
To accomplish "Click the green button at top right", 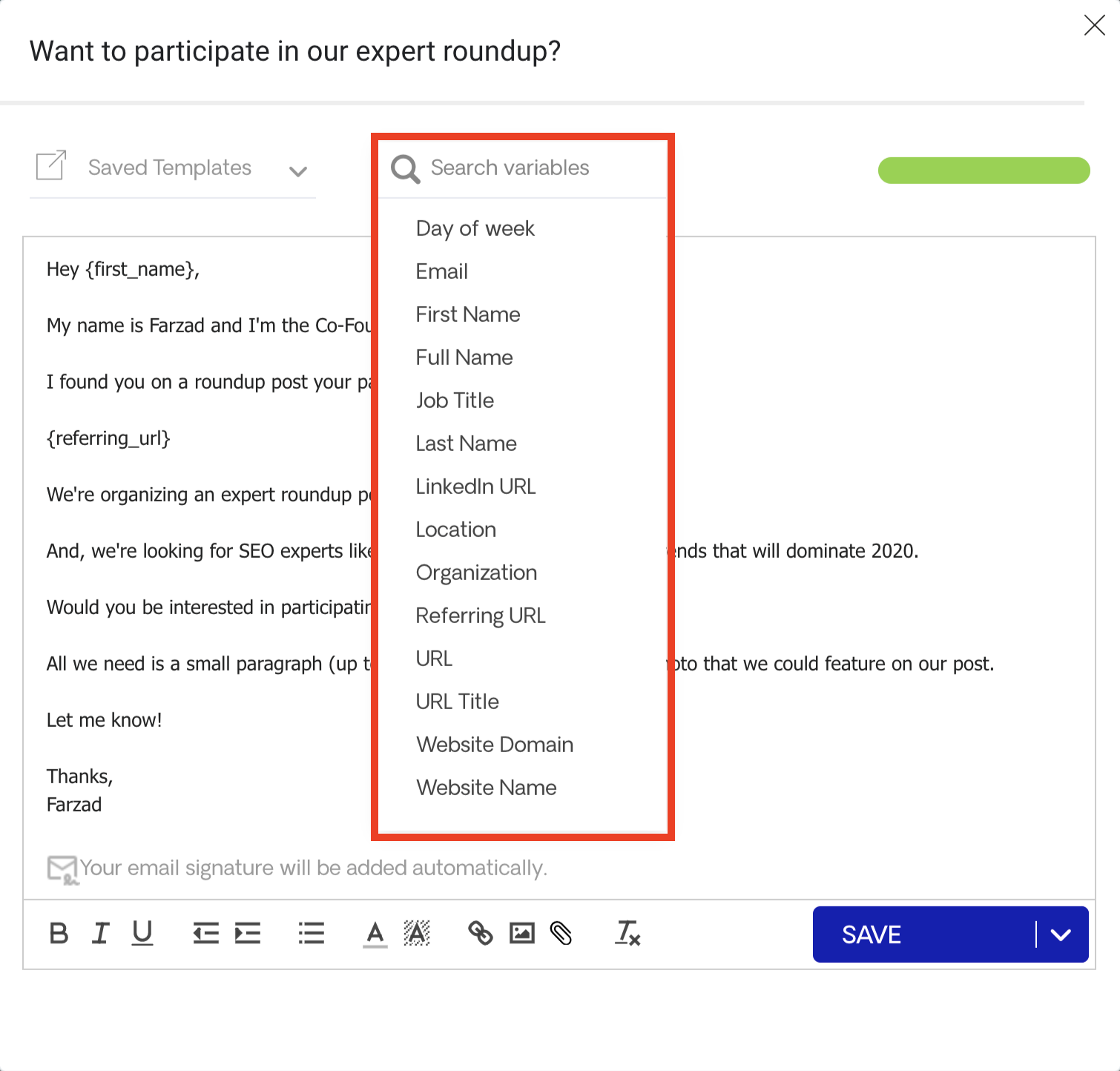I will point(984,170).
